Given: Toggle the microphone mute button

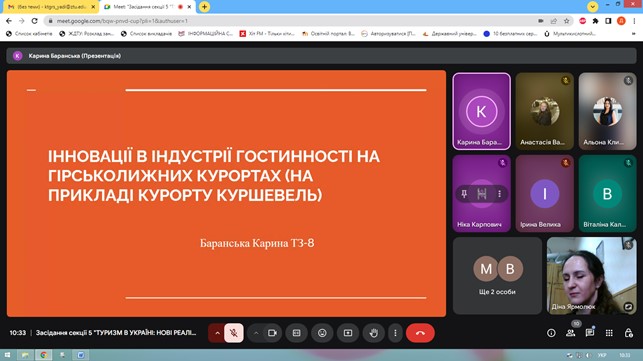Looking at the screenshot, I should pyautogui.click(x=234, y=333).
